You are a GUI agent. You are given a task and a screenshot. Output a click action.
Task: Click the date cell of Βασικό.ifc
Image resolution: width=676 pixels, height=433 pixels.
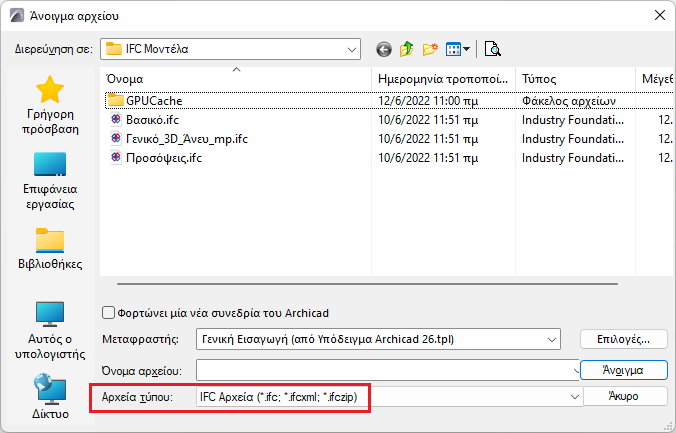(x=428, y=119)
